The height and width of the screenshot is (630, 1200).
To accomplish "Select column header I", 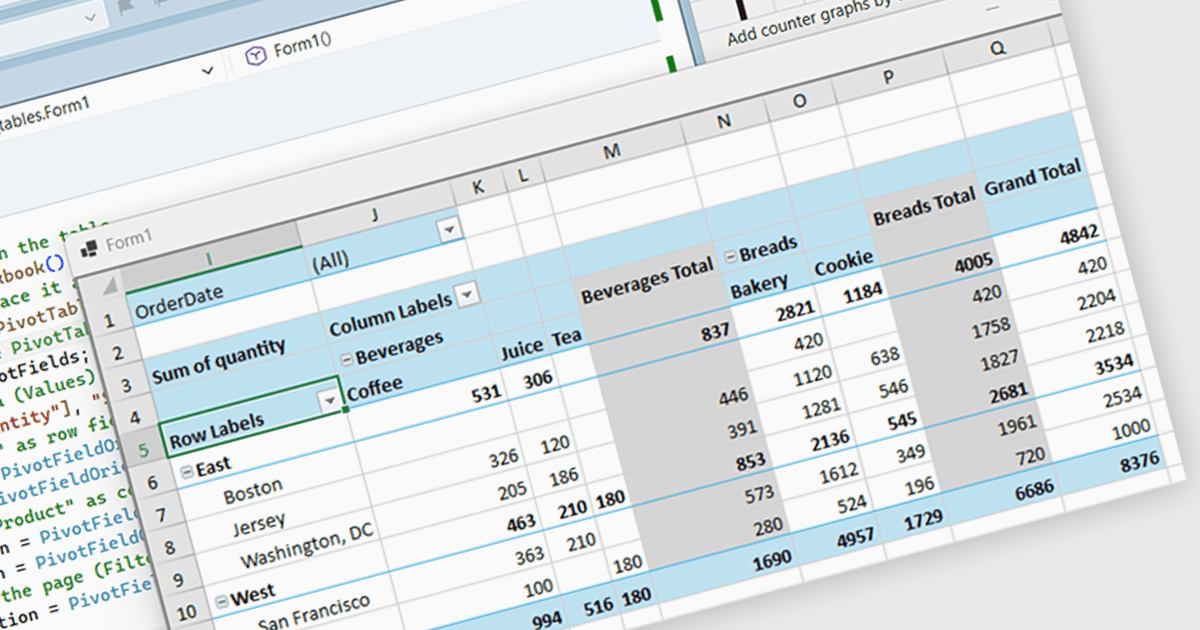I will [x=210, y=258].
